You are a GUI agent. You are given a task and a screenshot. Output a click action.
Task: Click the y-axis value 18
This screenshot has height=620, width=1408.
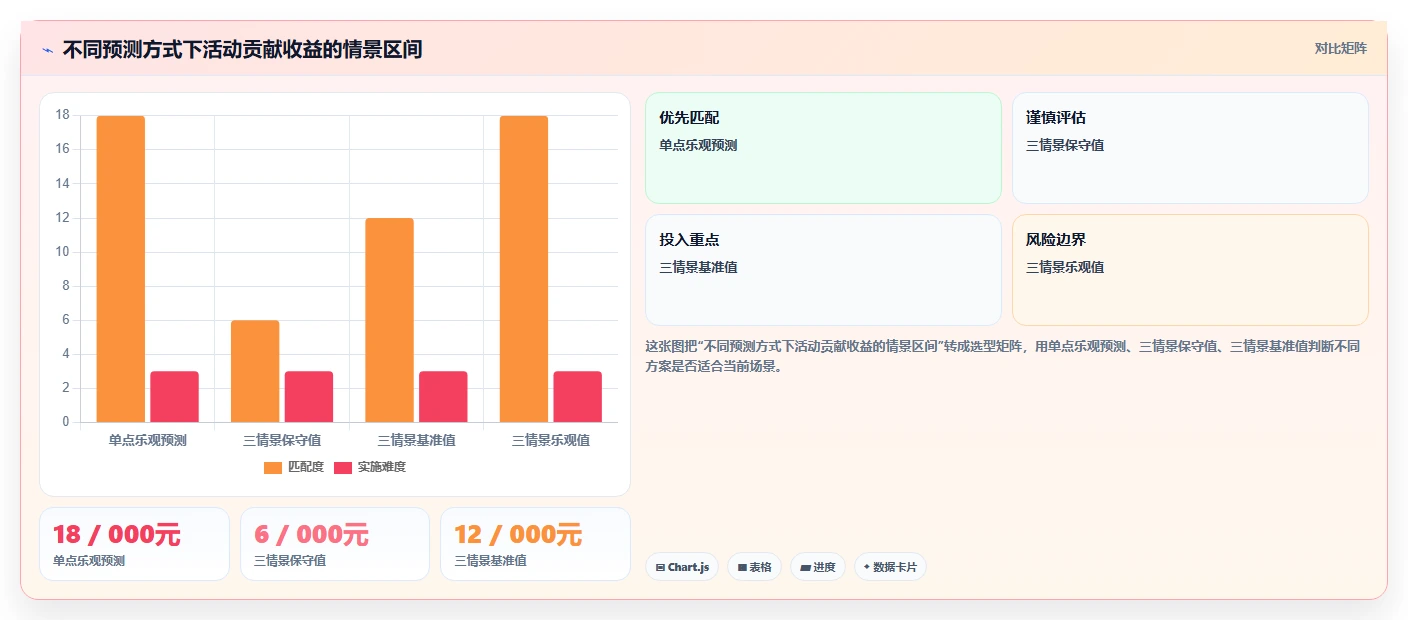point(62,115)
